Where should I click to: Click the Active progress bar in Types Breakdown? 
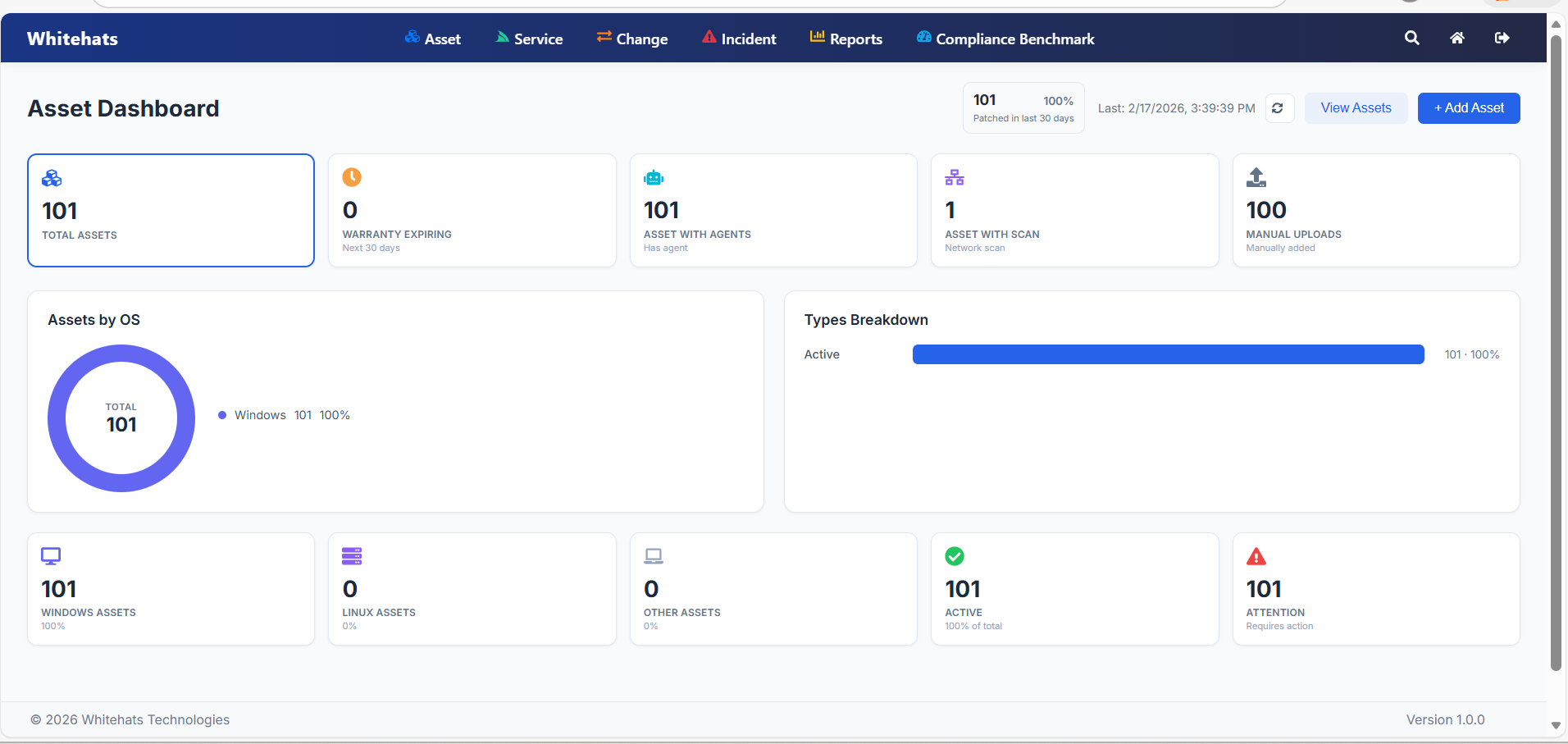pyautogui.click(x=1168, y=354)
